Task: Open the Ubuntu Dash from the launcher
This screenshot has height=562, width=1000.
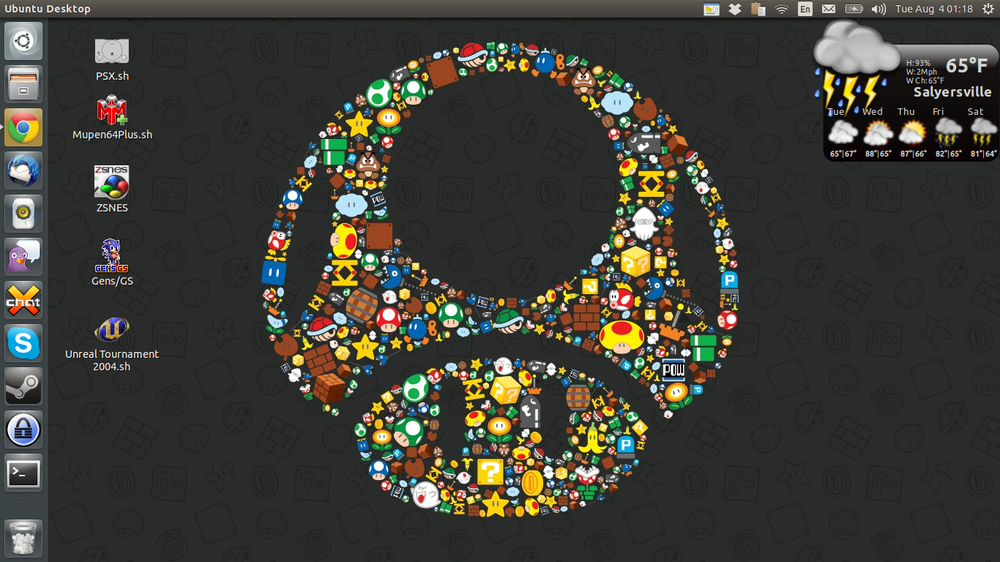Action: pyautogui.click(x=24, y=41)
